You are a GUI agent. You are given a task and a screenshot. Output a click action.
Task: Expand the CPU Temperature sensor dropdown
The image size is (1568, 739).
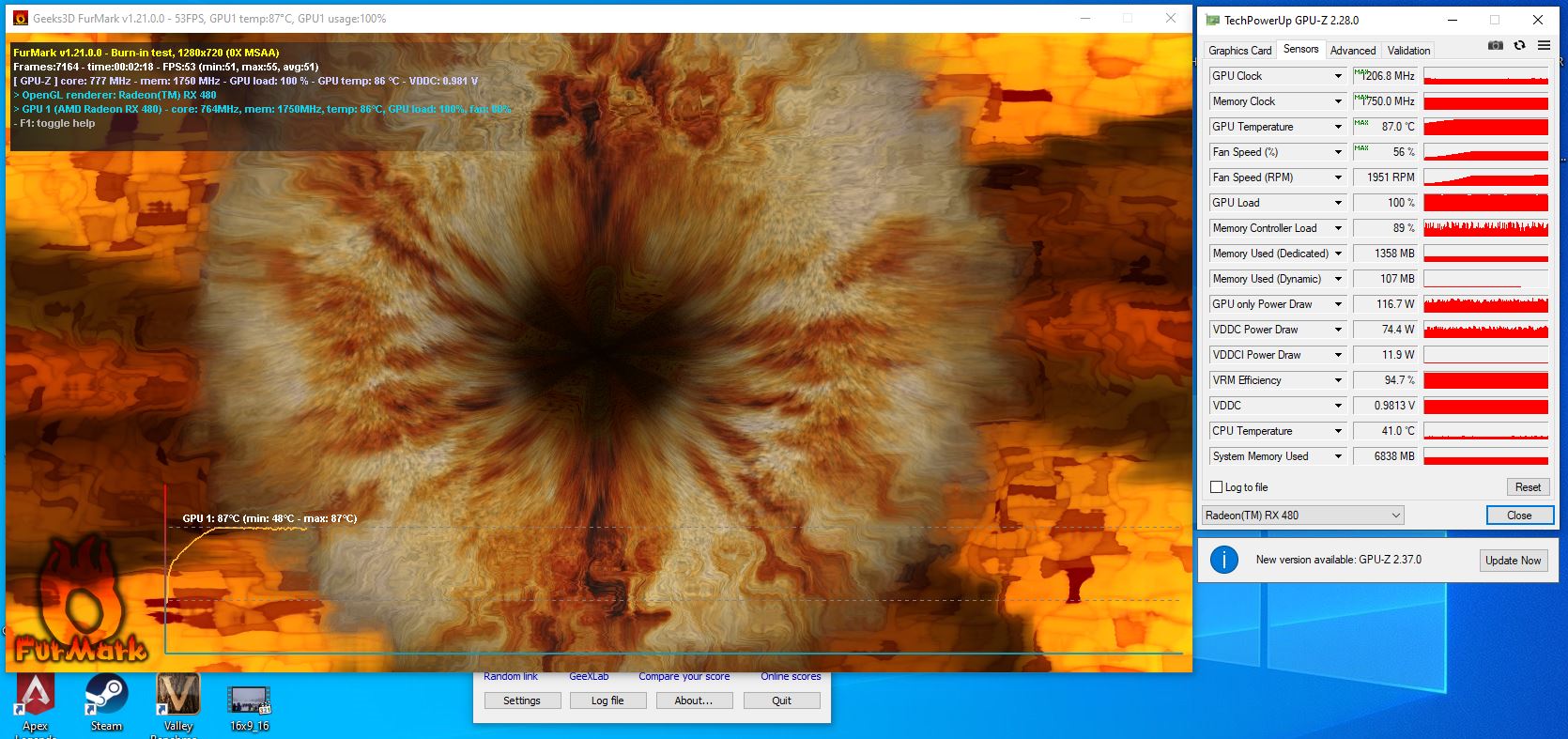pos(1339,431)
